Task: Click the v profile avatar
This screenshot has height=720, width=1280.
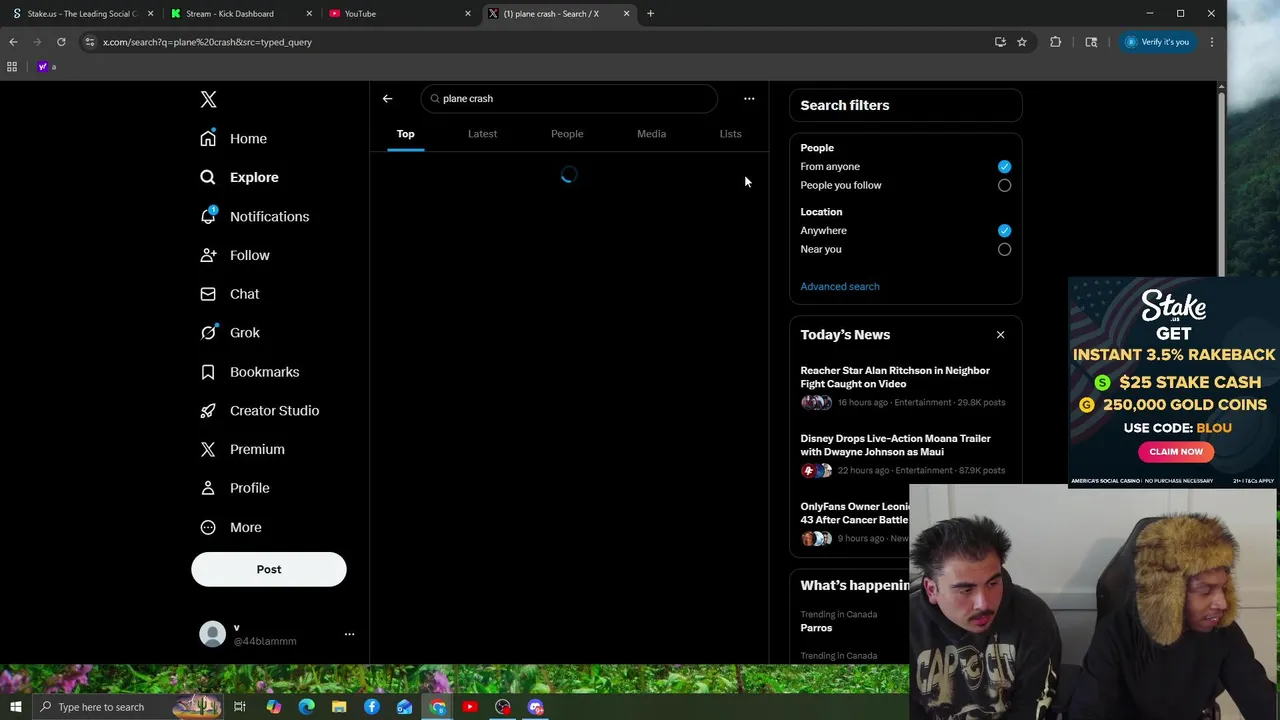Action: [x=212, y=634]
